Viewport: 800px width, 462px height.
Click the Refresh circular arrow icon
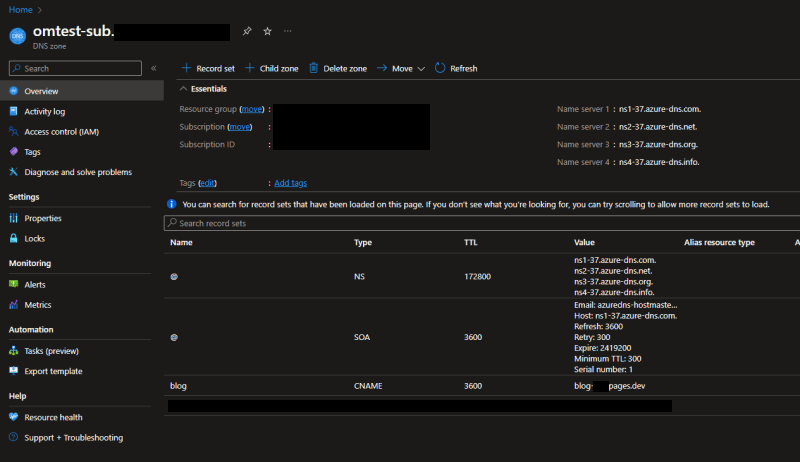point(440,68)
